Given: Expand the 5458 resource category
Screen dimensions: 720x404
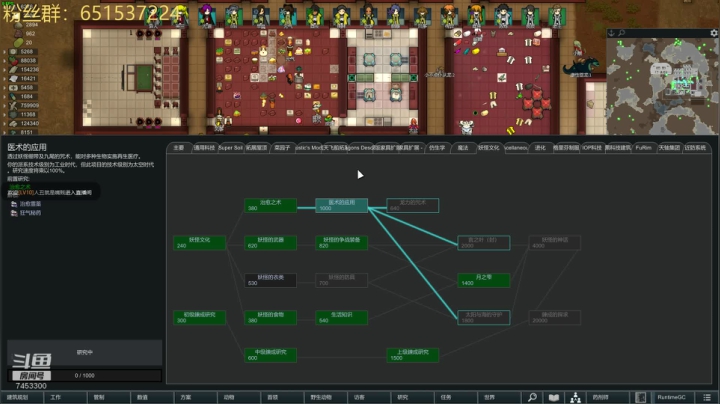Looking at the screenshot, I should [x=5, y=88].
